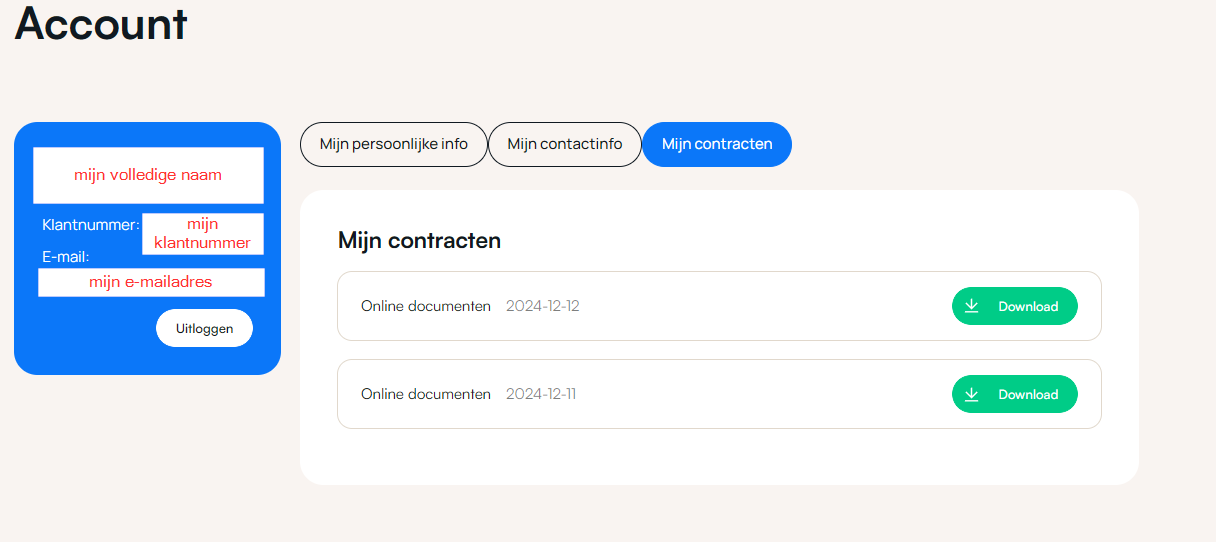This screenshot has width=1216, height=542.
Task: Log out with the Uitloggen button
Action: click(204, 328)
